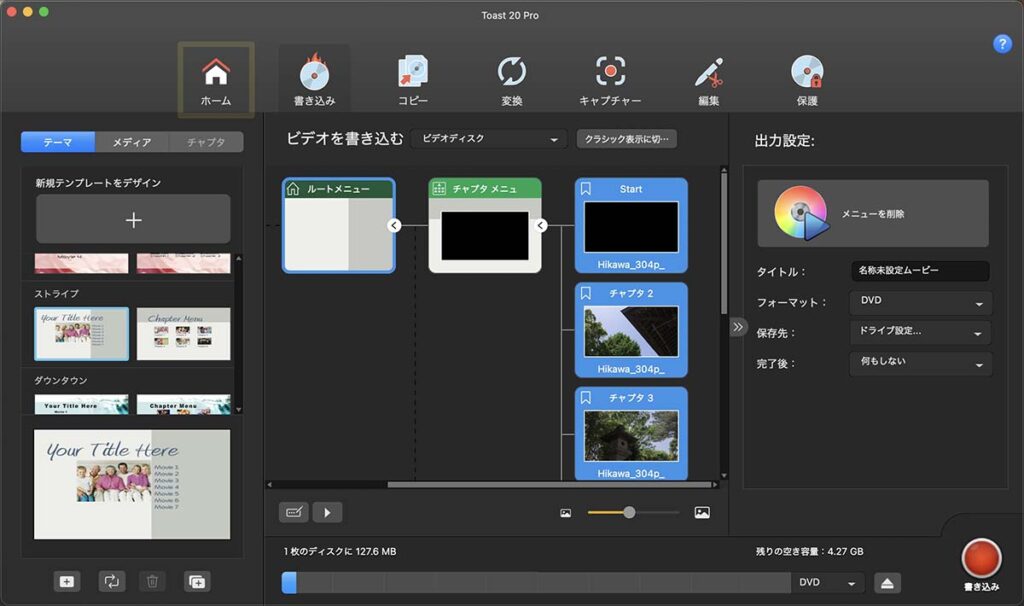Adjust the thumbnail size slider
Viewport: 1024px width, 606px height.
click(629, 512)
